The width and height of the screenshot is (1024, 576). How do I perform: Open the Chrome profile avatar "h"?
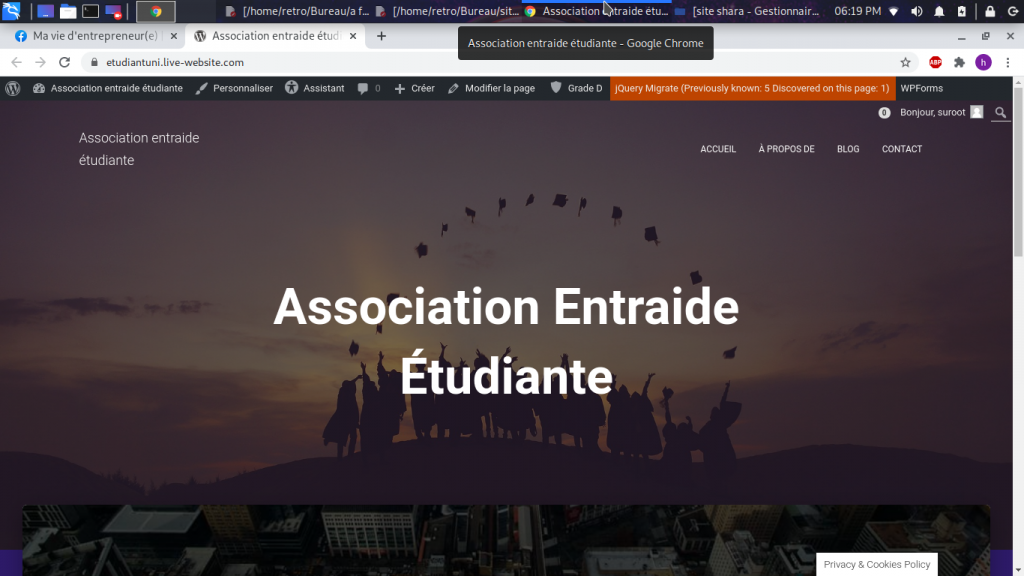click(x=984, y=62)
